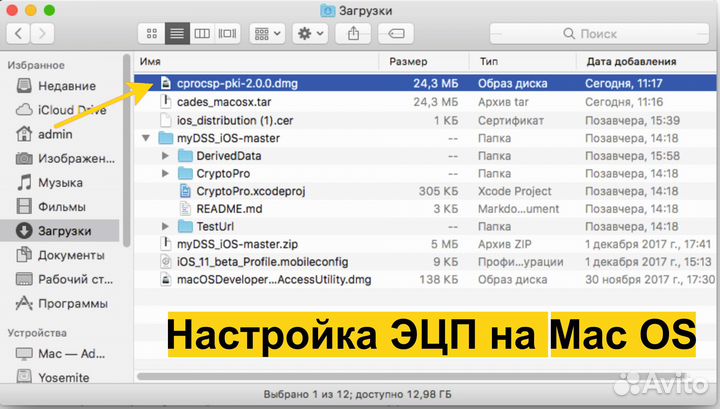Switch to Cover Flow view

click(x=227, y=34)
